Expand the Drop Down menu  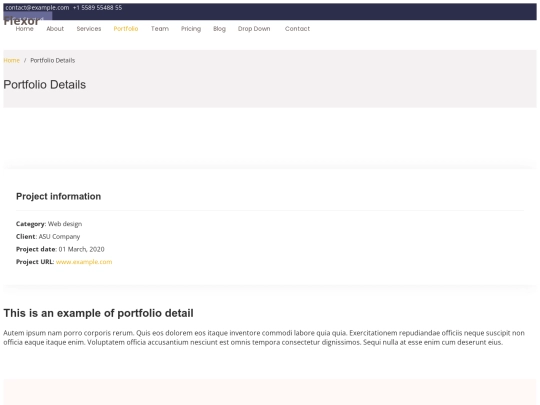254,29
